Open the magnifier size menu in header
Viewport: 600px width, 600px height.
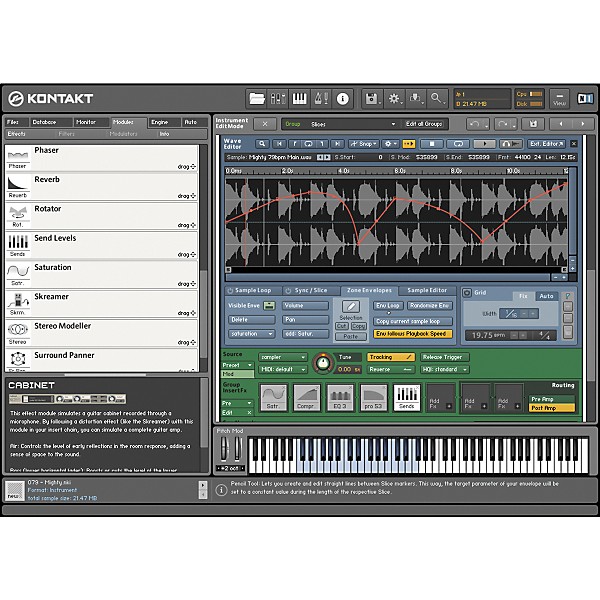click(437, 99)
